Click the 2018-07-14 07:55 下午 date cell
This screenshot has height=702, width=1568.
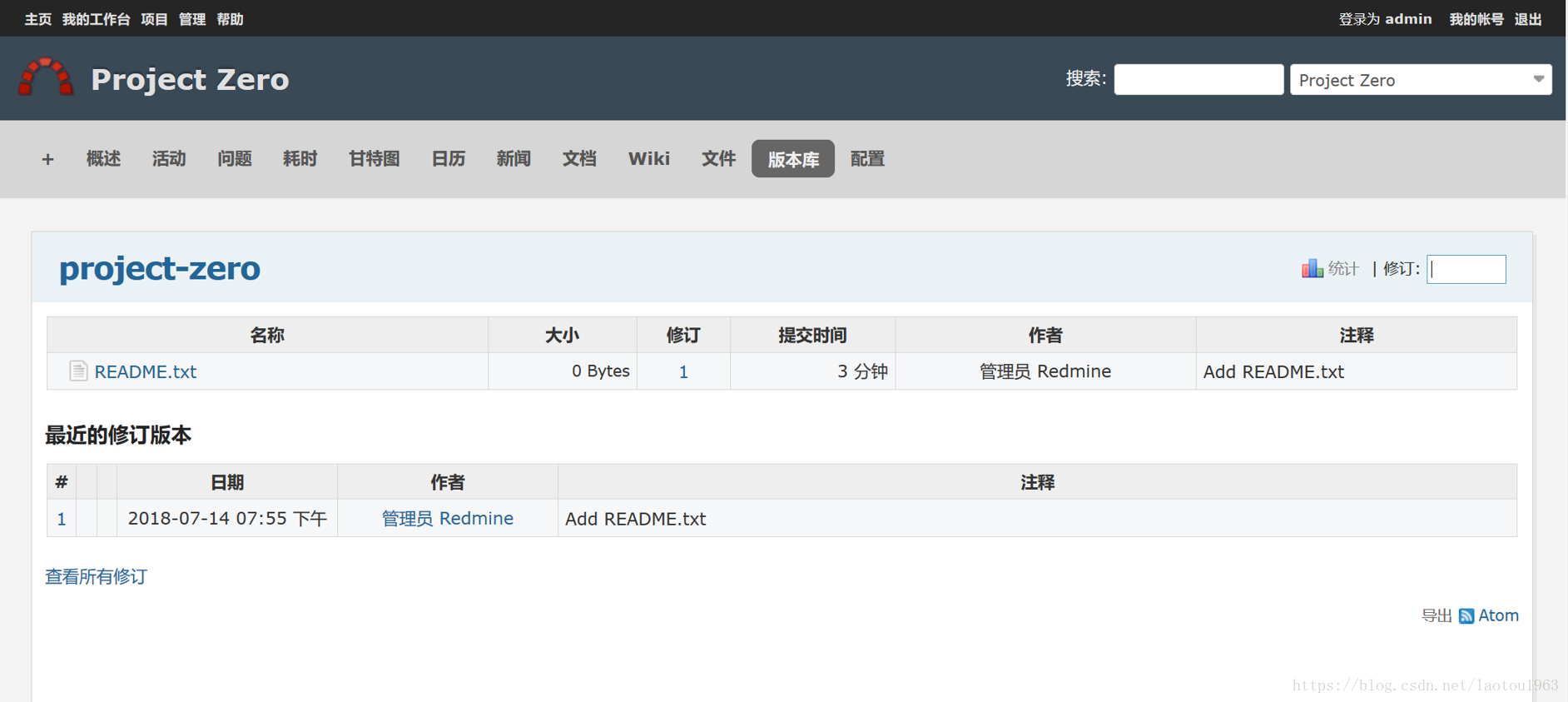[x=227, y=518]
